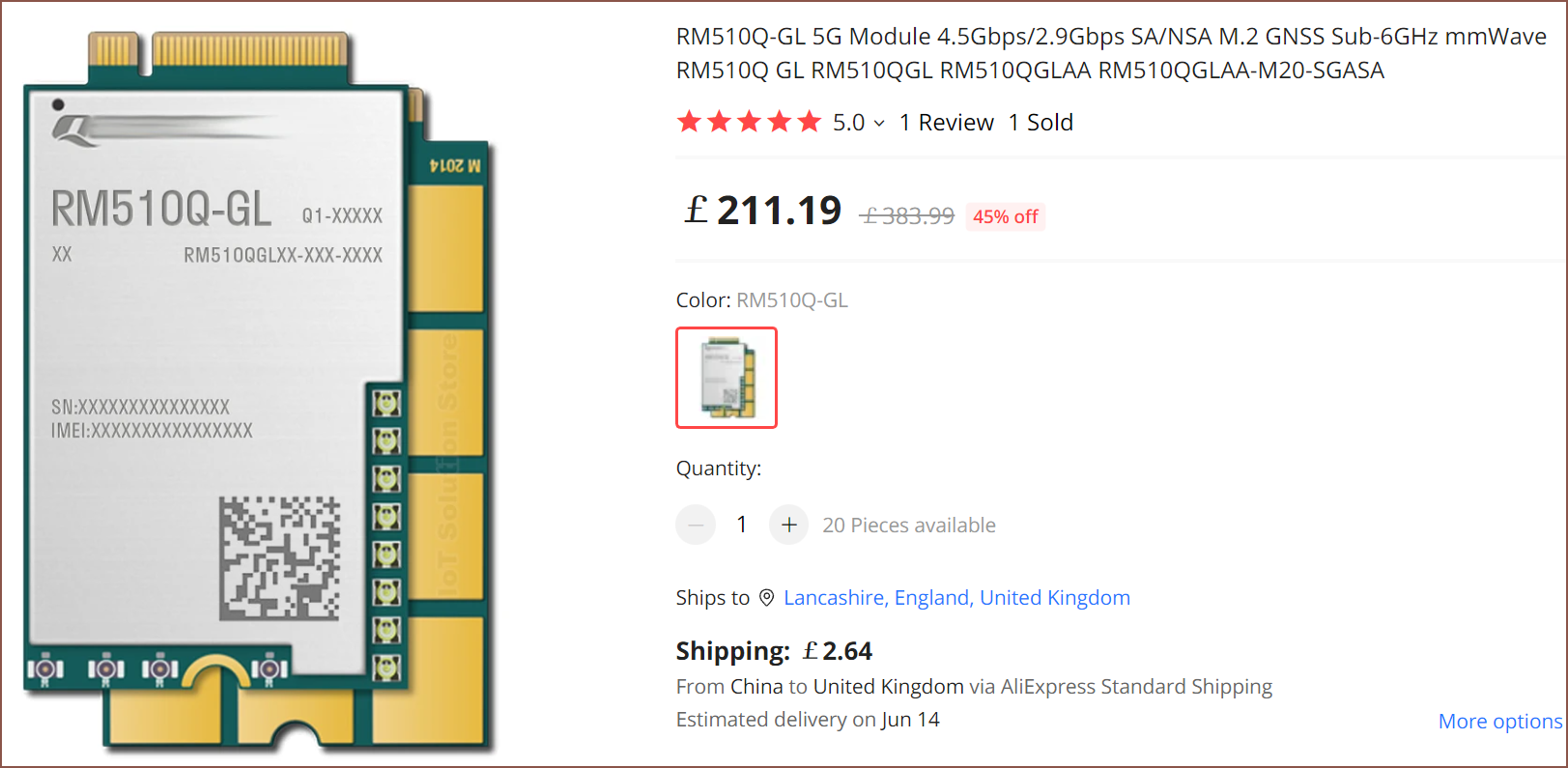This screenshot has height=768, width=1568.
Task: Click the product title text
Action: click(x=1111, y=53)
